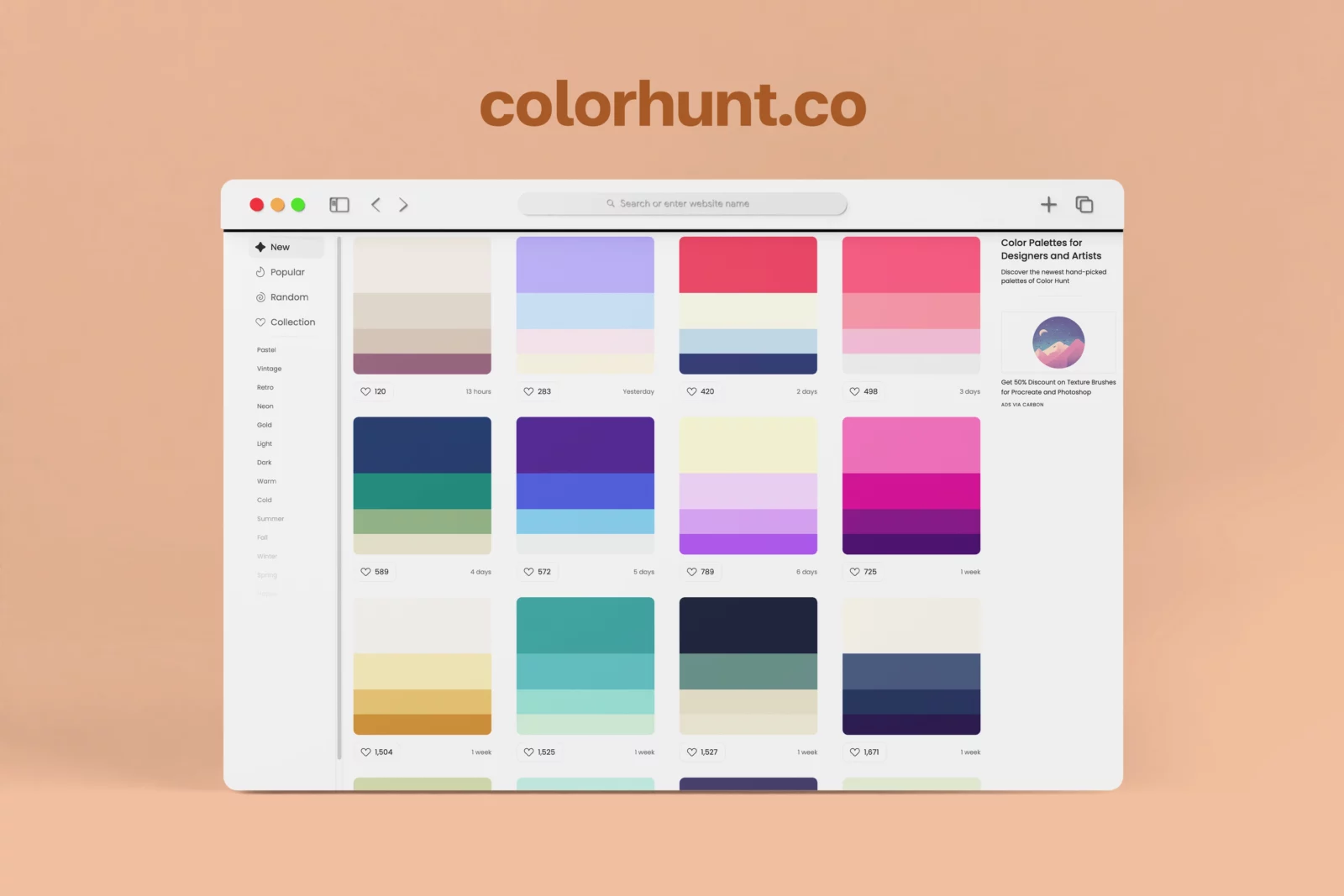Open the Collection section
Viewport: 1344px width, 896px height.
point(285,322)
